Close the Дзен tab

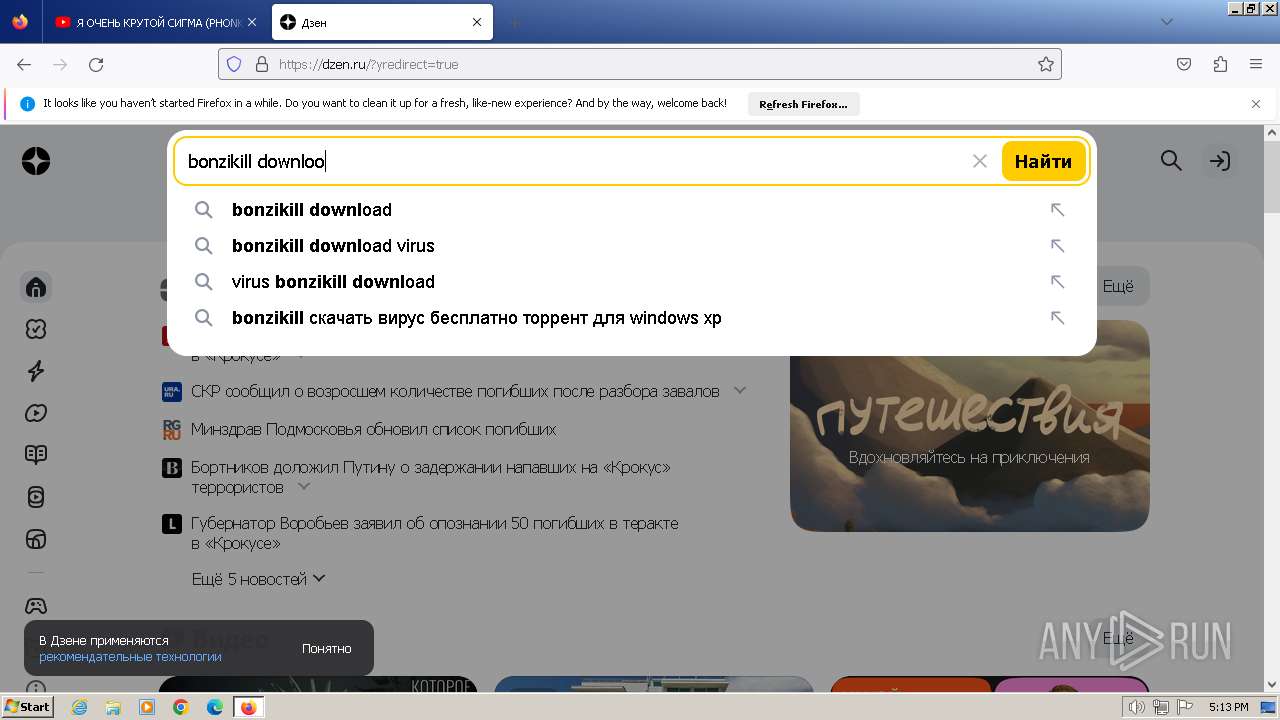(x=477, y=22)
